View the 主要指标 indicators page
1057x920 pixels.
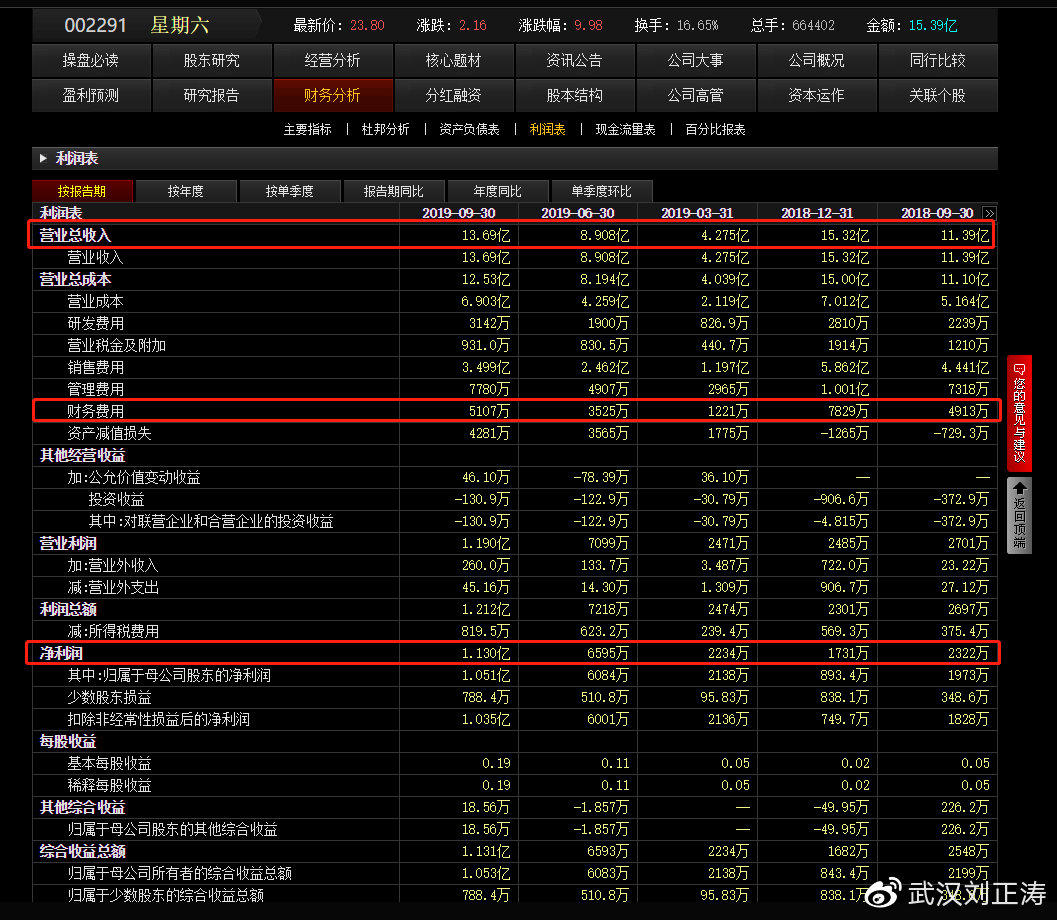tap(308, 129)
